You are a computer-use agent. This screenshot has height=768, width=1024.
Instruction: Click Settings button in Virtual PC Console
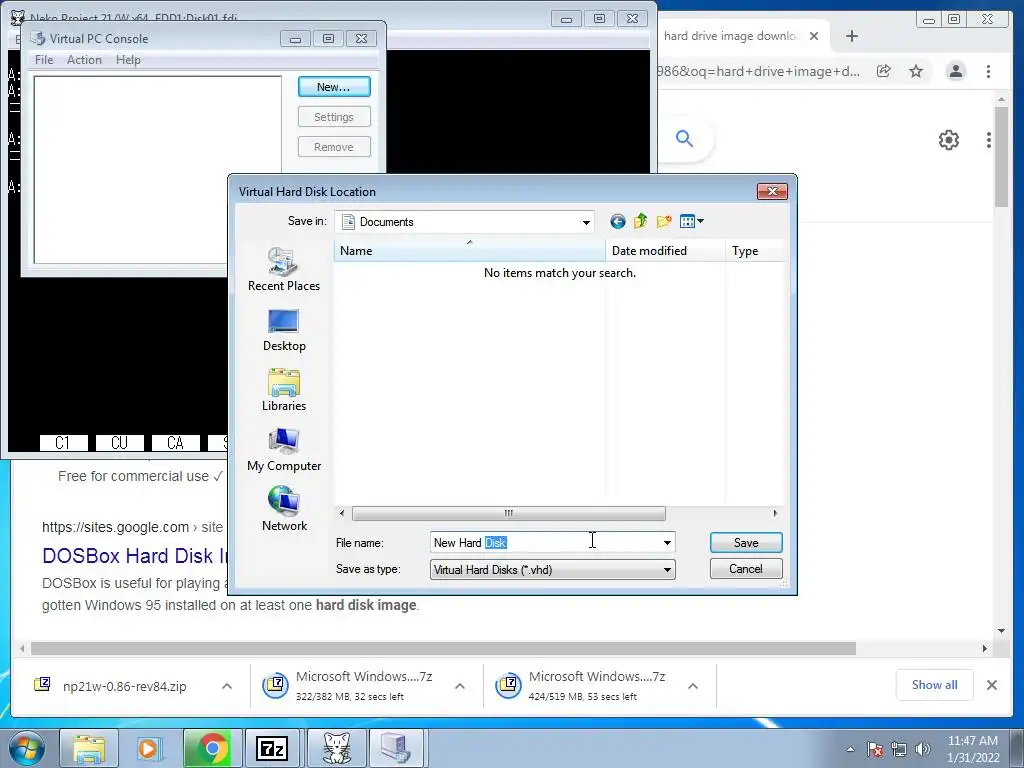tap(334, 117)
